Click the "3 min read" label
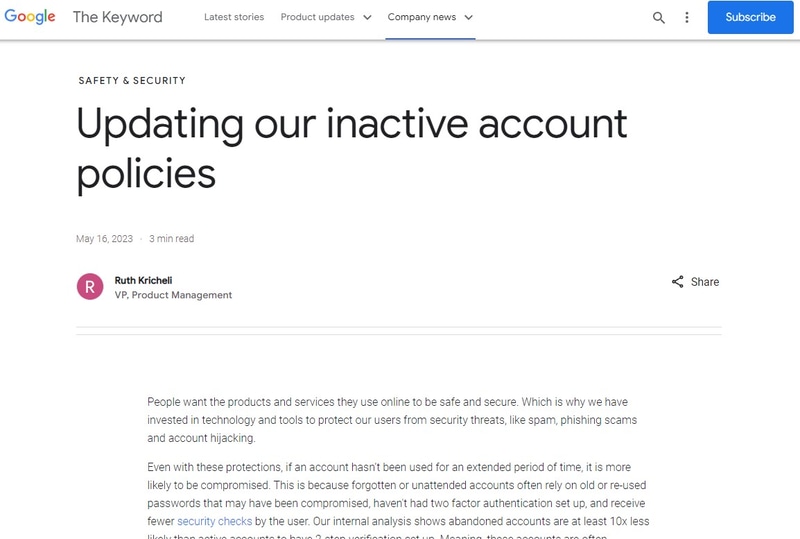 171,239
